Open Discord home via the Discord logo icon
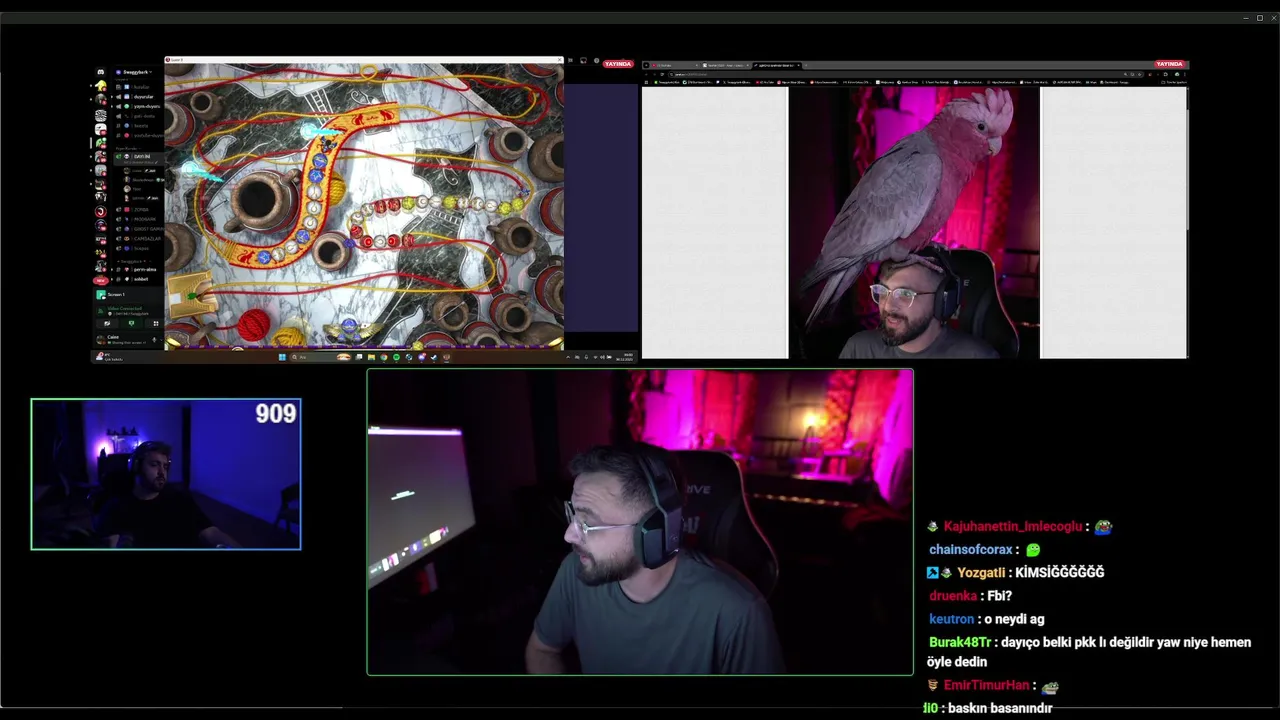Screen dimensions: 1280x720 click(100, 72)
